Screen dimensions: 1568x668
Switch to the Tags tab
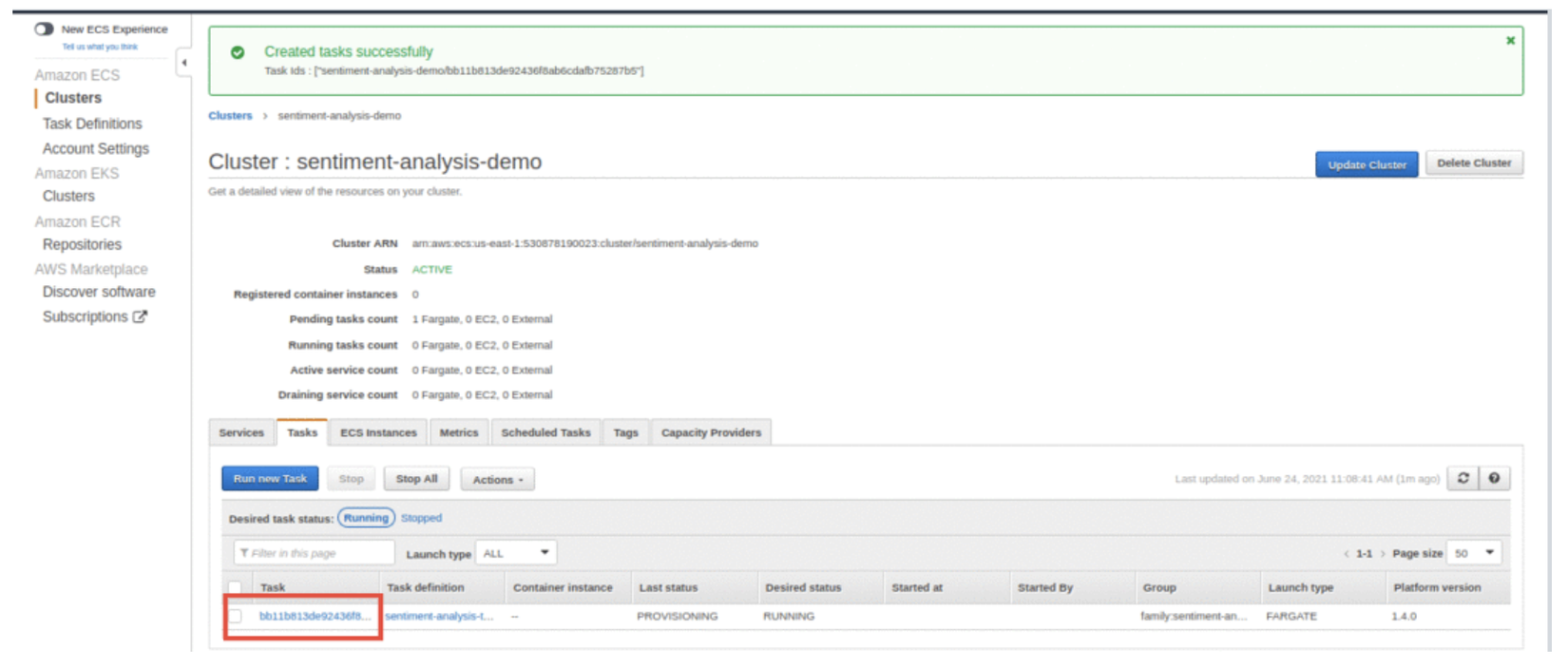pos(625,432)
